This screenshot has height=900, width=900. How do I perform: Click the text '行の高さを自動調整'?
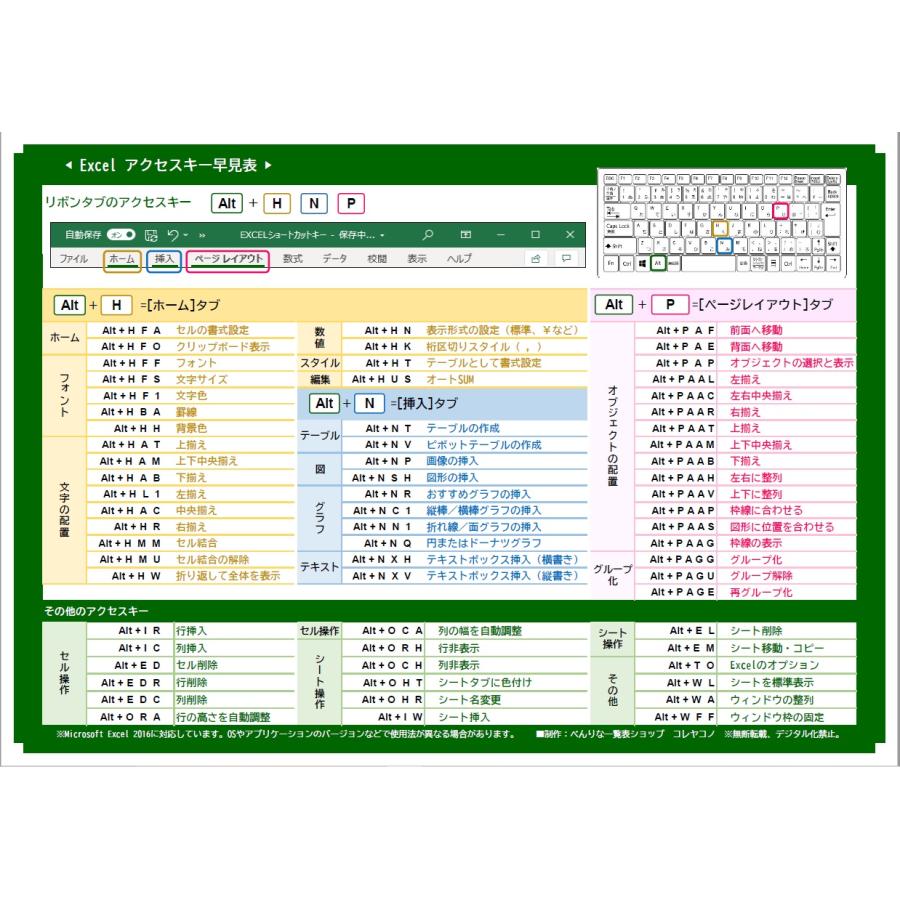pyautogui.click(x=223, y=717)
